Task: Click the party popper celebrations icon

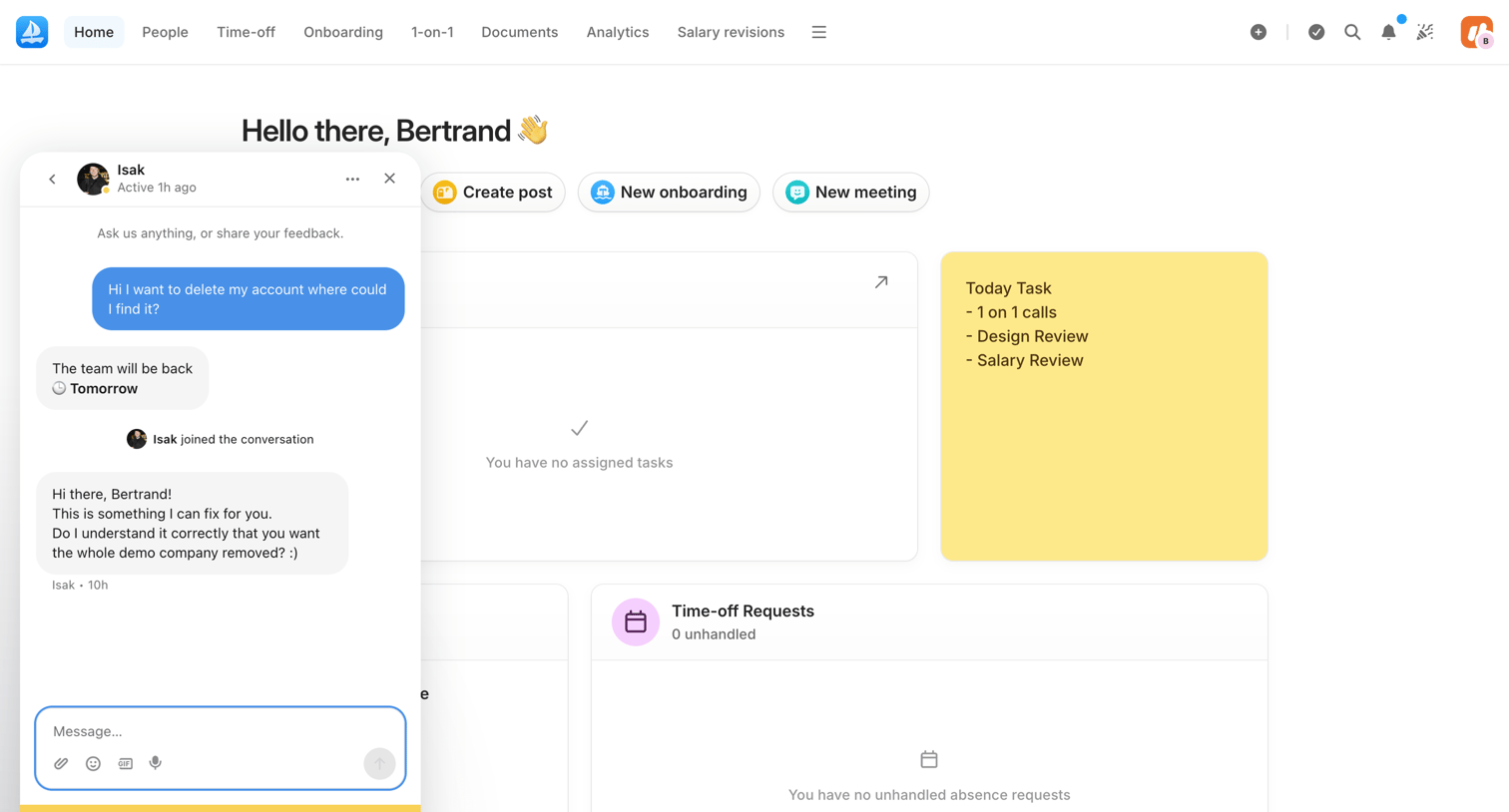Action: click(x=1425, y=32)
